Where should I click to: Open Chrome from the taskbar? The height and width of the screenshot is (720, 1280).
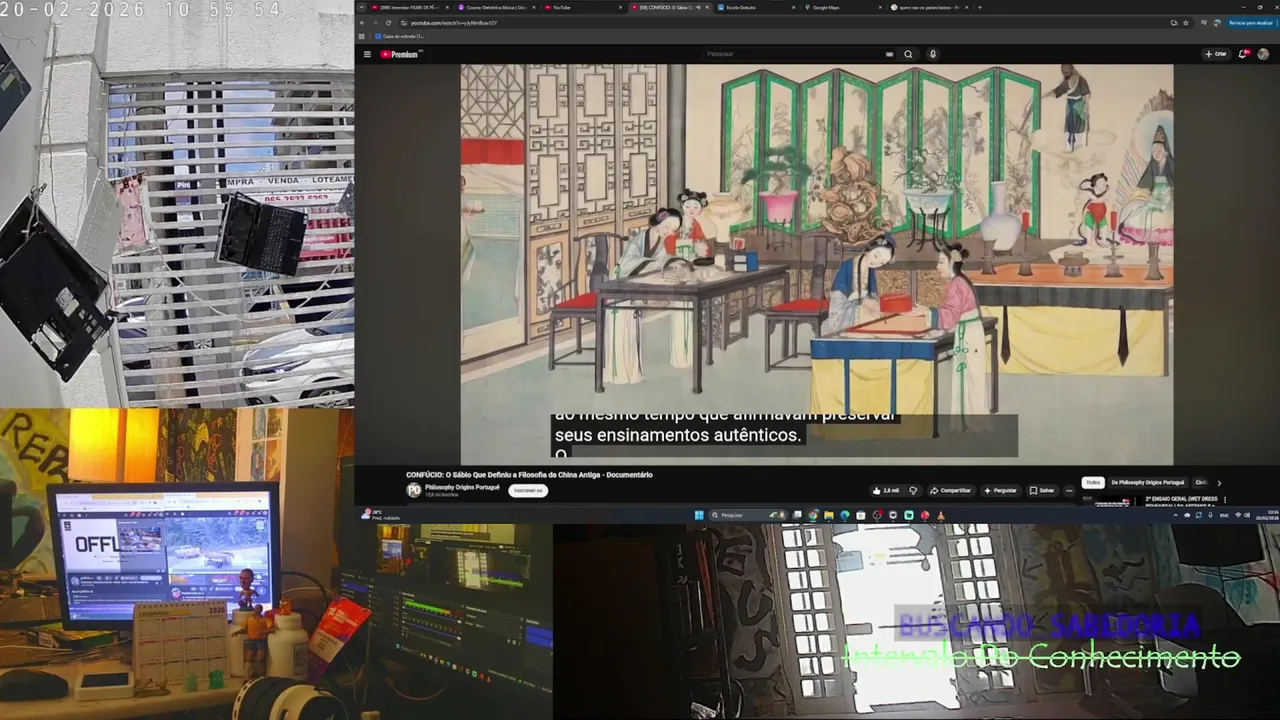tap(814, 515)
